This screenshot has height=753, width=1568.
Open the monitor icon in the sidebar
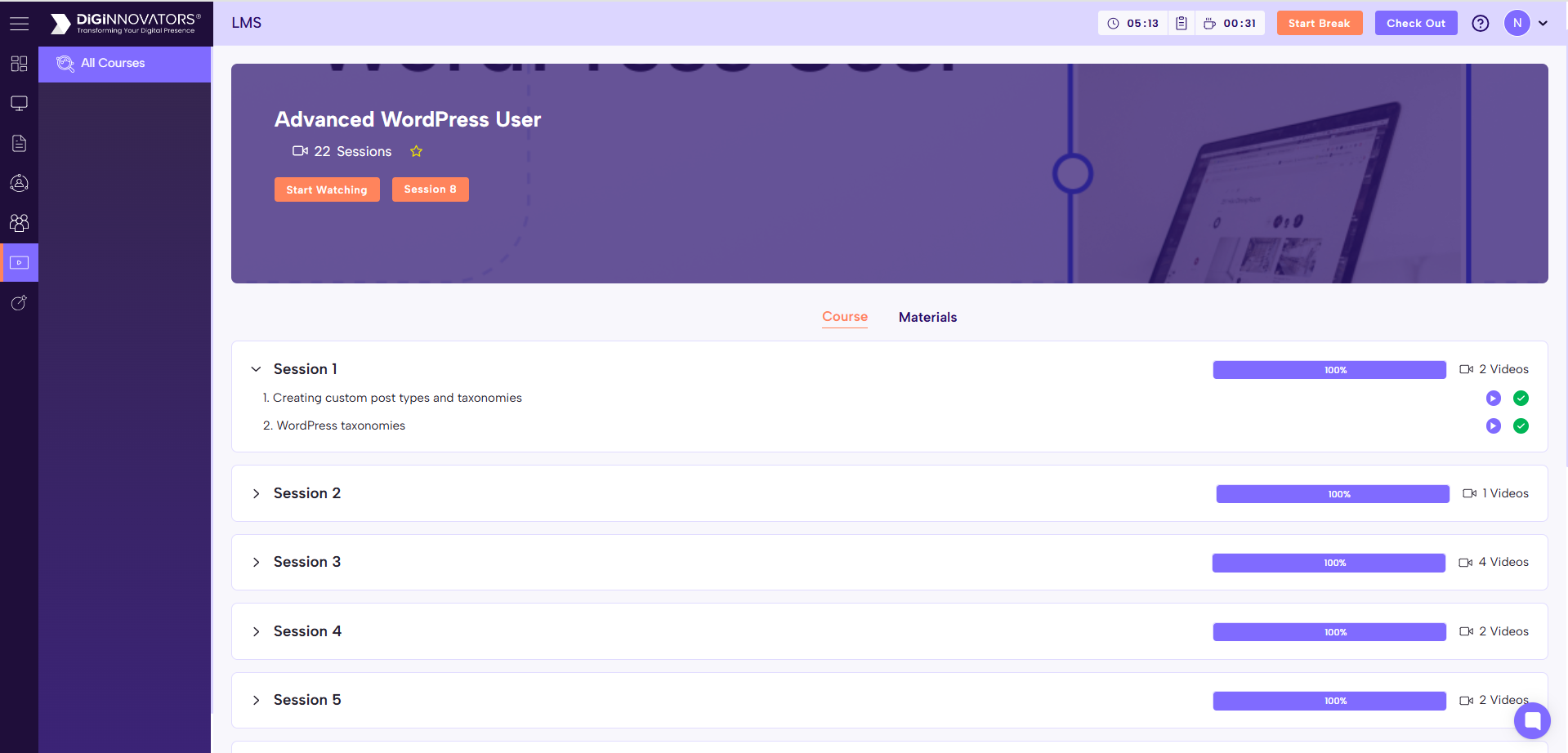tap(19, 103)
